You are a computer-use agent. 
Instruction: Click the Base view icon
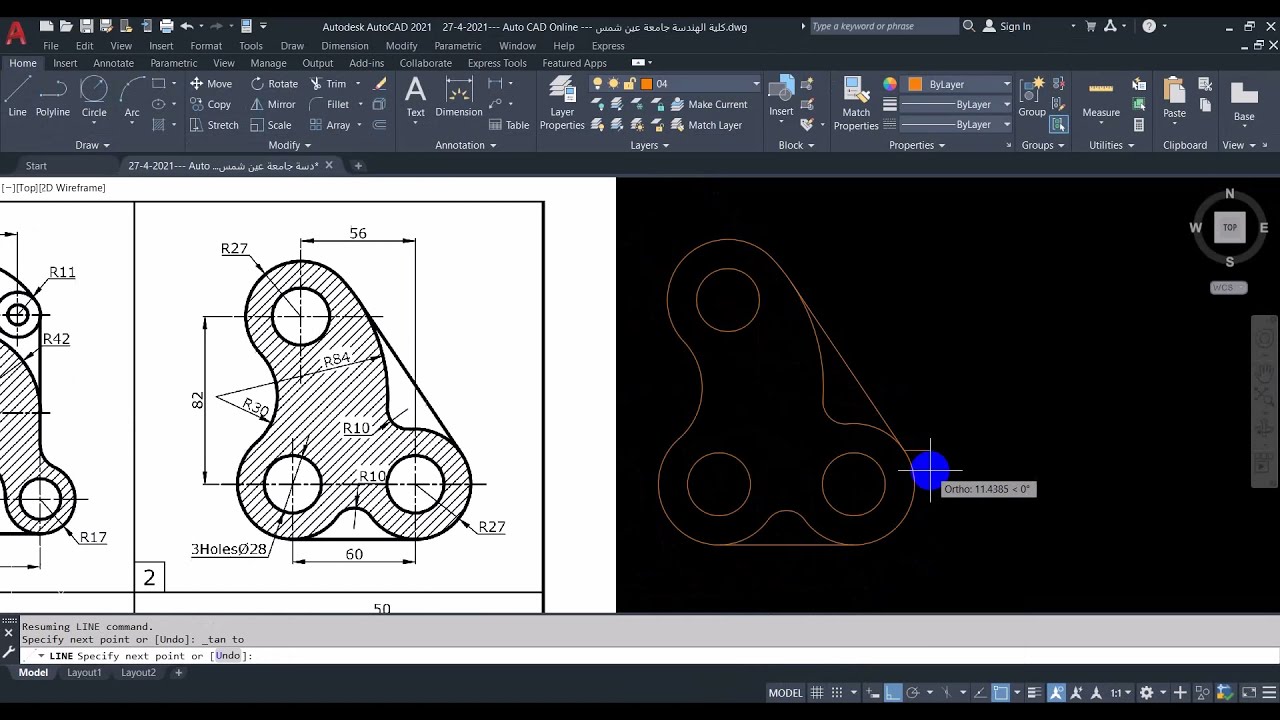(1244, 100)
